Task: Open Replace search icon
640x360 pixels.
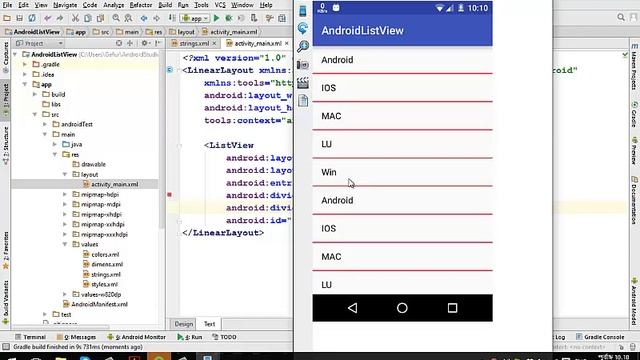Action: tap(128, 18)
